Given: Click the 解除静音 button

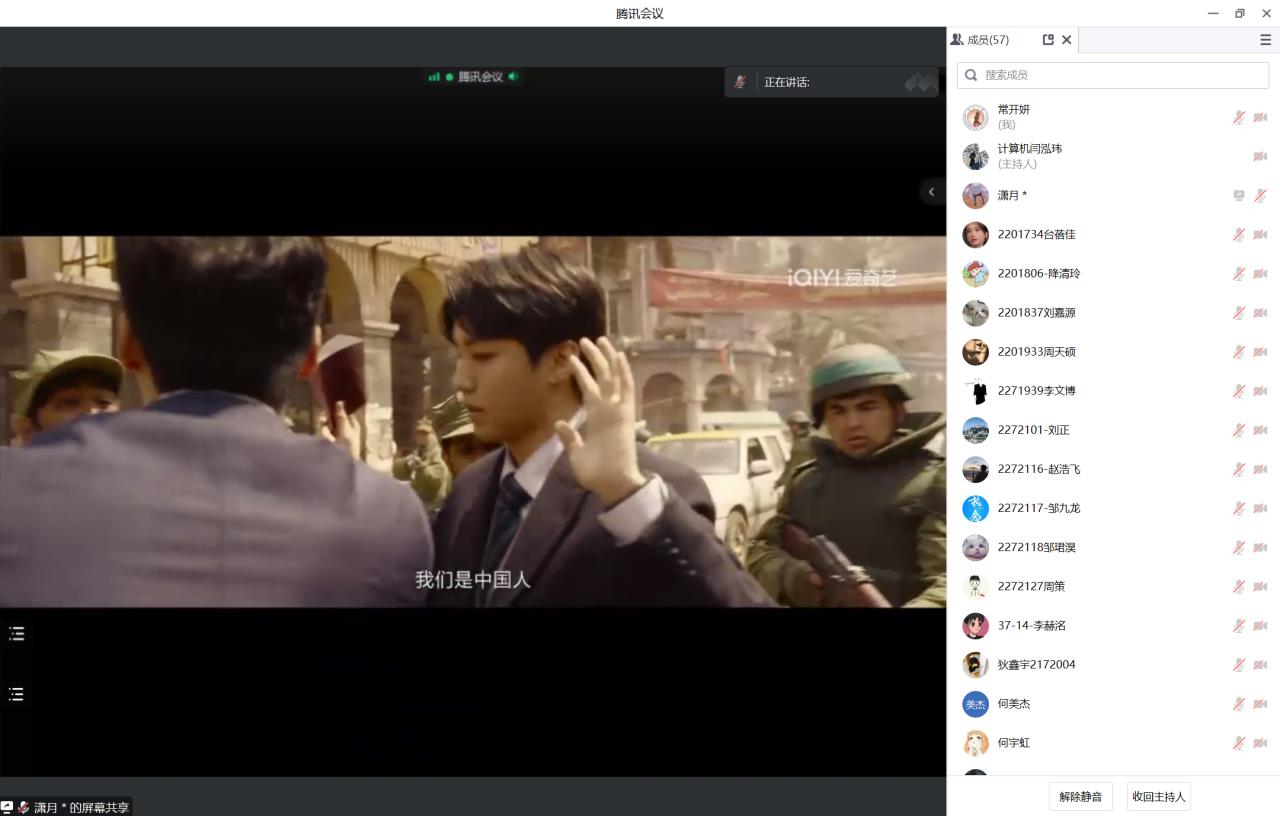Looking at the screenshot, I should point(1081,797).
